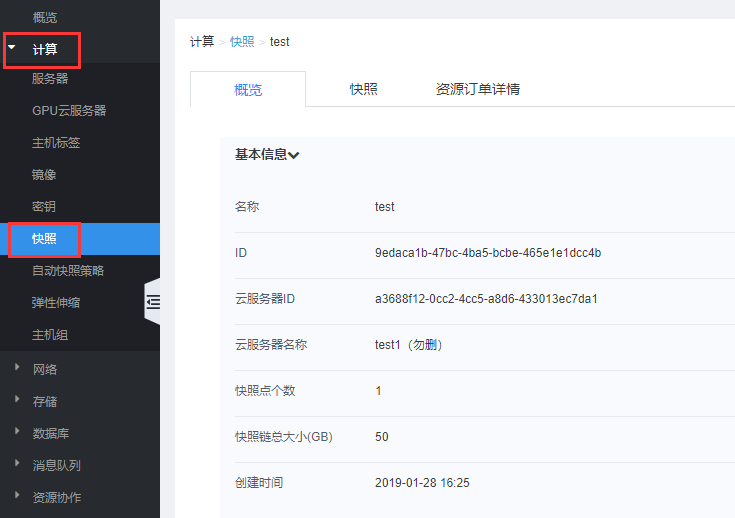The image size is (735, 518).
Task: Expand the 网络 menu section
Action: click(x=17, y=367)
